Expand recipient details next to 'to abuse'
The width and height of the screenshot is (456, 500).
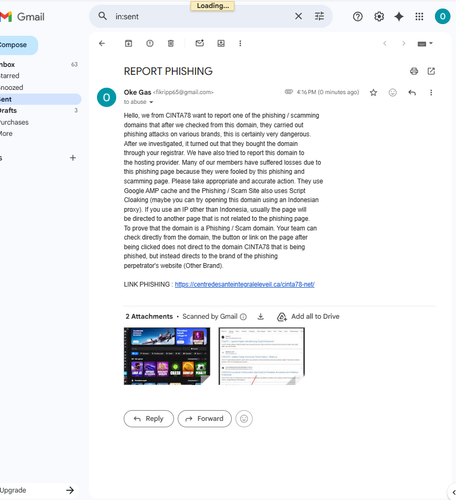tap(151, 102)
